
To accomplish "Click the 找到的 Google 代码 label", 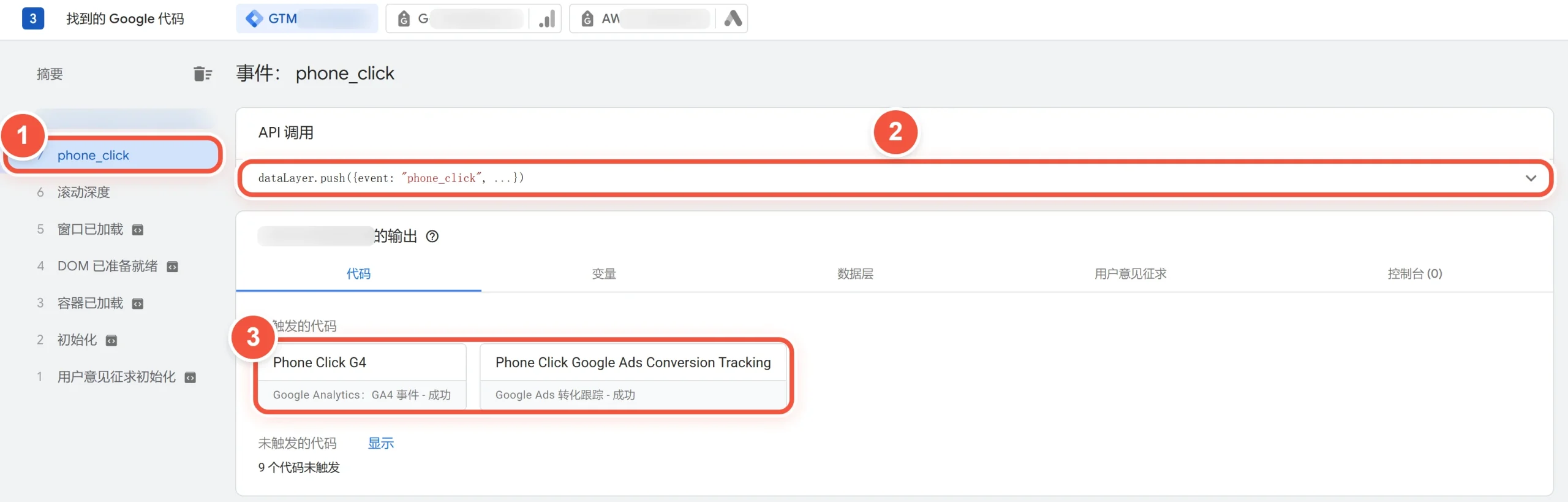I will 125,19.
